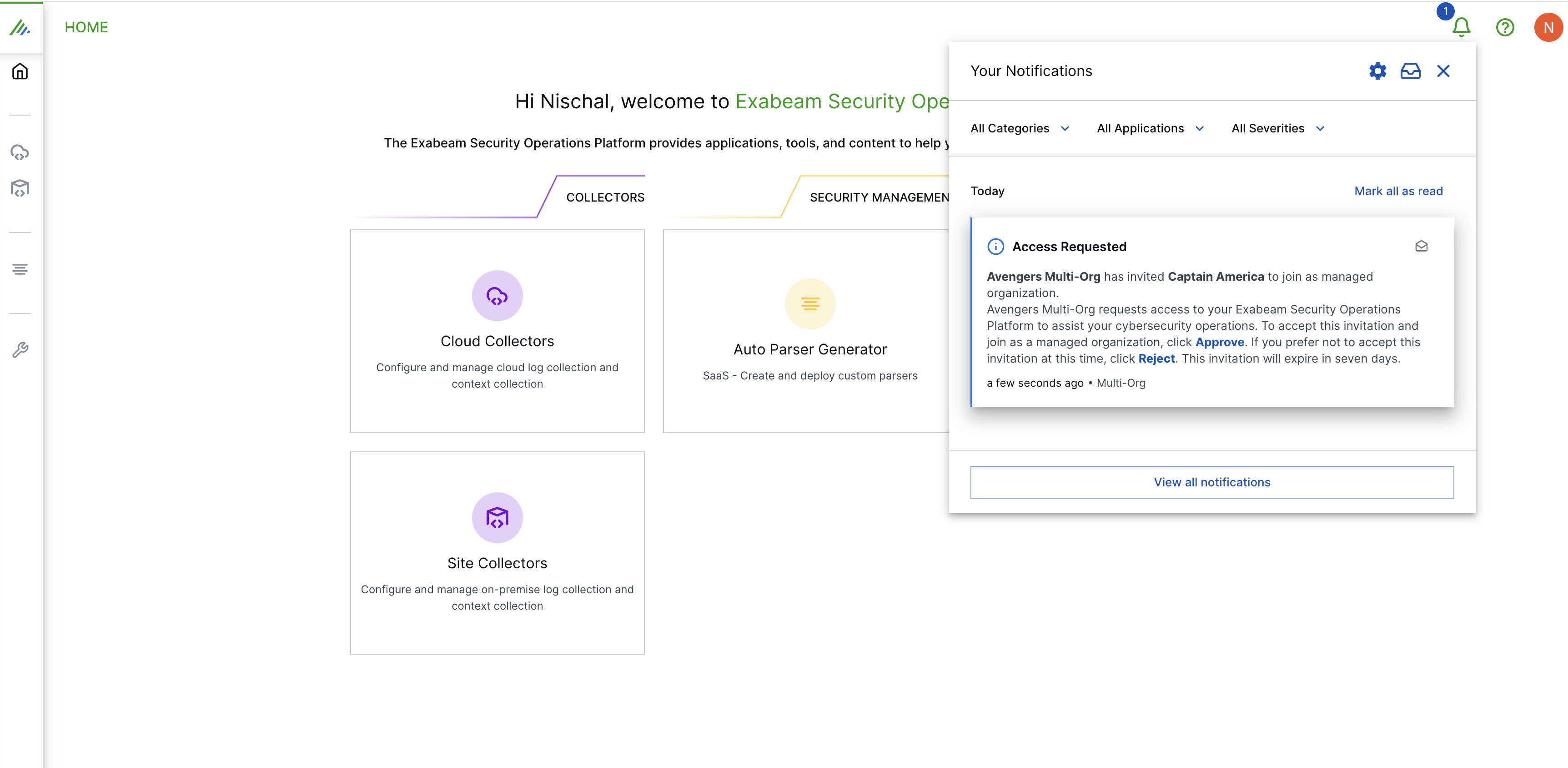Click the Access Requested notification title
1568x768 pixels.
pos(1069,247)
